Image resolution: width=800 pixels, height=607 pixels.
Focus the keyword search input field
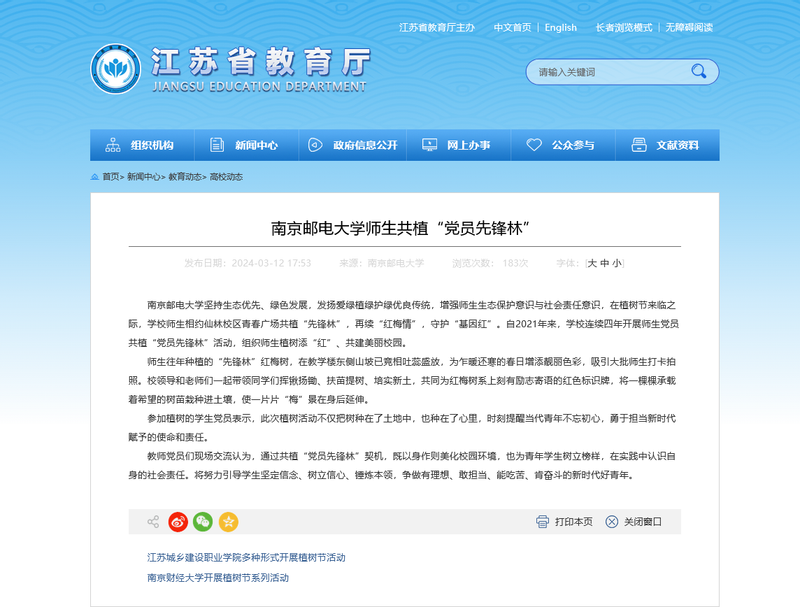605,72
